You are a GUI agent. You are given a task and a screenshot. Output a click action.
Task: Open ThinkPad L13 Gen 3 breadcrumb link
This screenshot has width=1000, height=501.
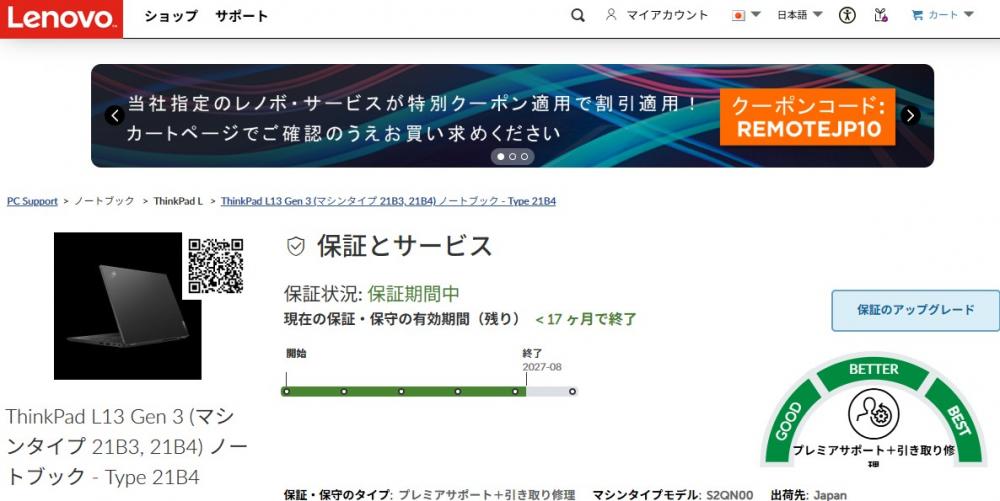tap(388, 201)
